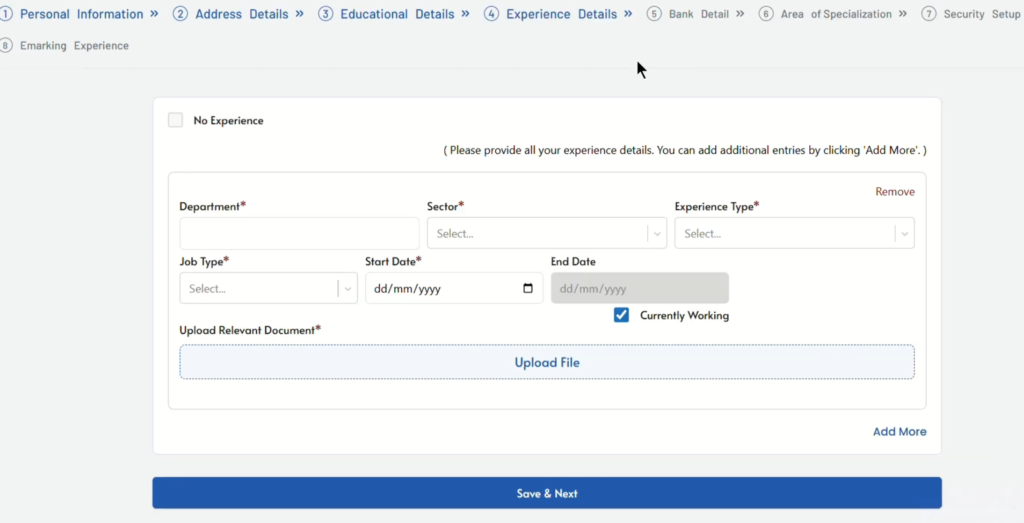Image resolution: width=1024 pixels, height=523 pixels.
Task: Remove the experience entry via Remove link
Action: [x=894, y=192]
